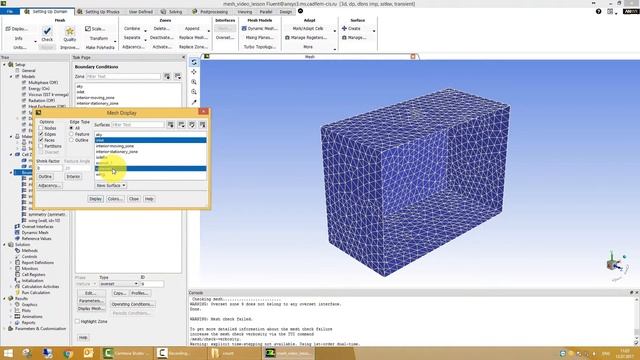The width and height of the screenshot is (640, 360).
Task: Switch to the Solving tab
Action: (172, 11)
